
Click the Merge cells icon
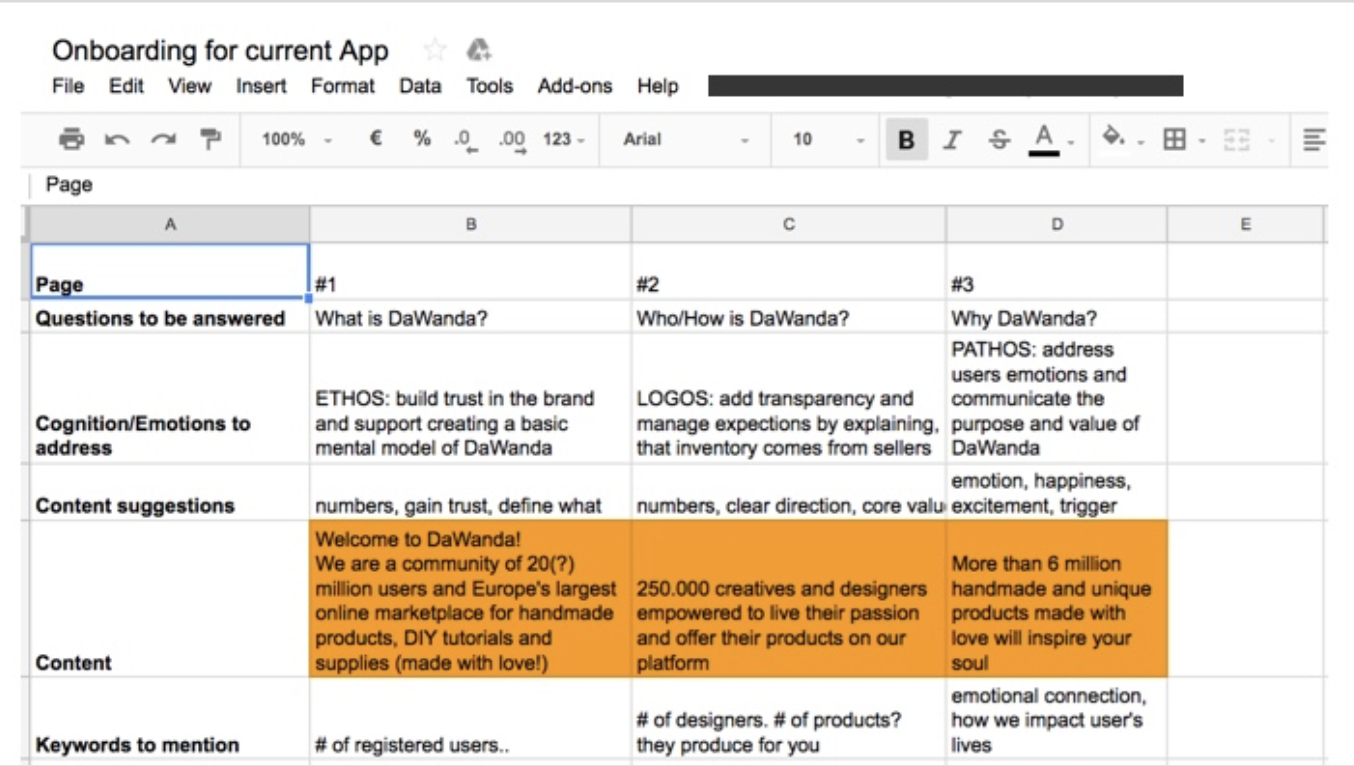(x=1236, y=140)
